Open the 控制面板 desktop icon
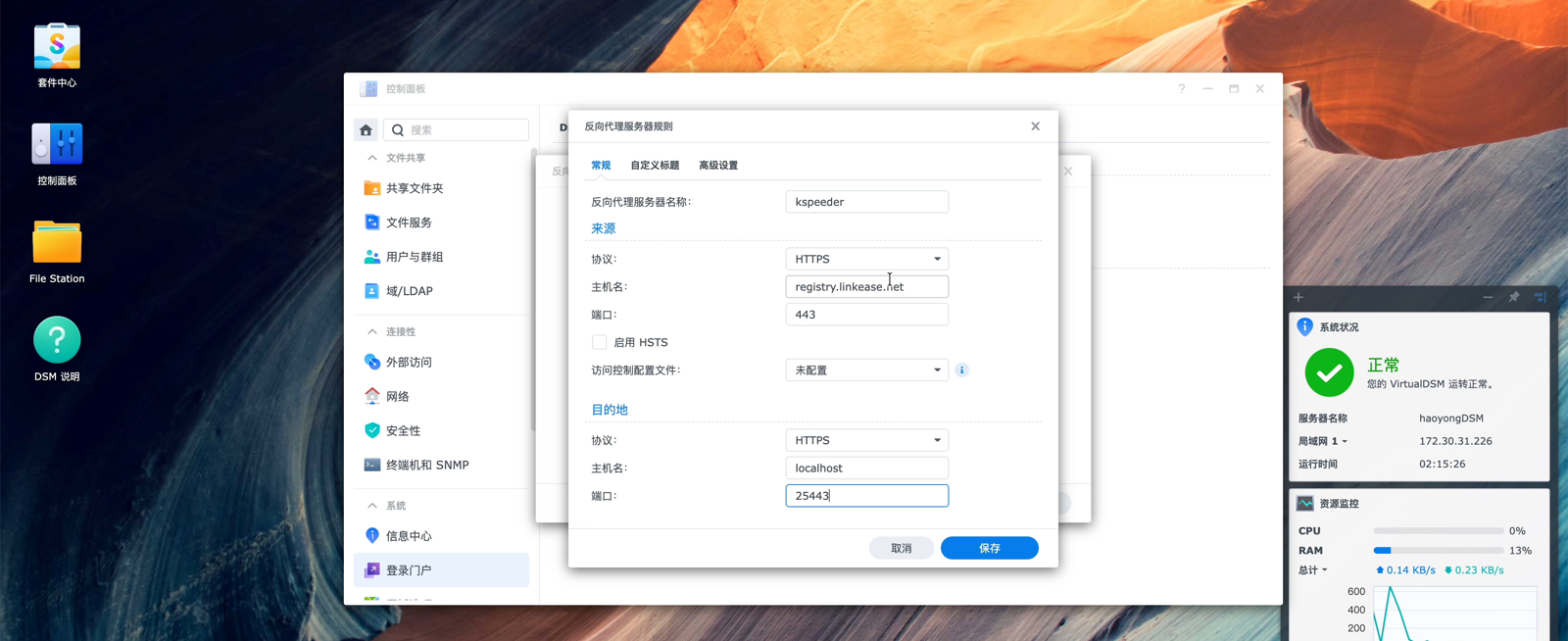 (x=57, y=144)
